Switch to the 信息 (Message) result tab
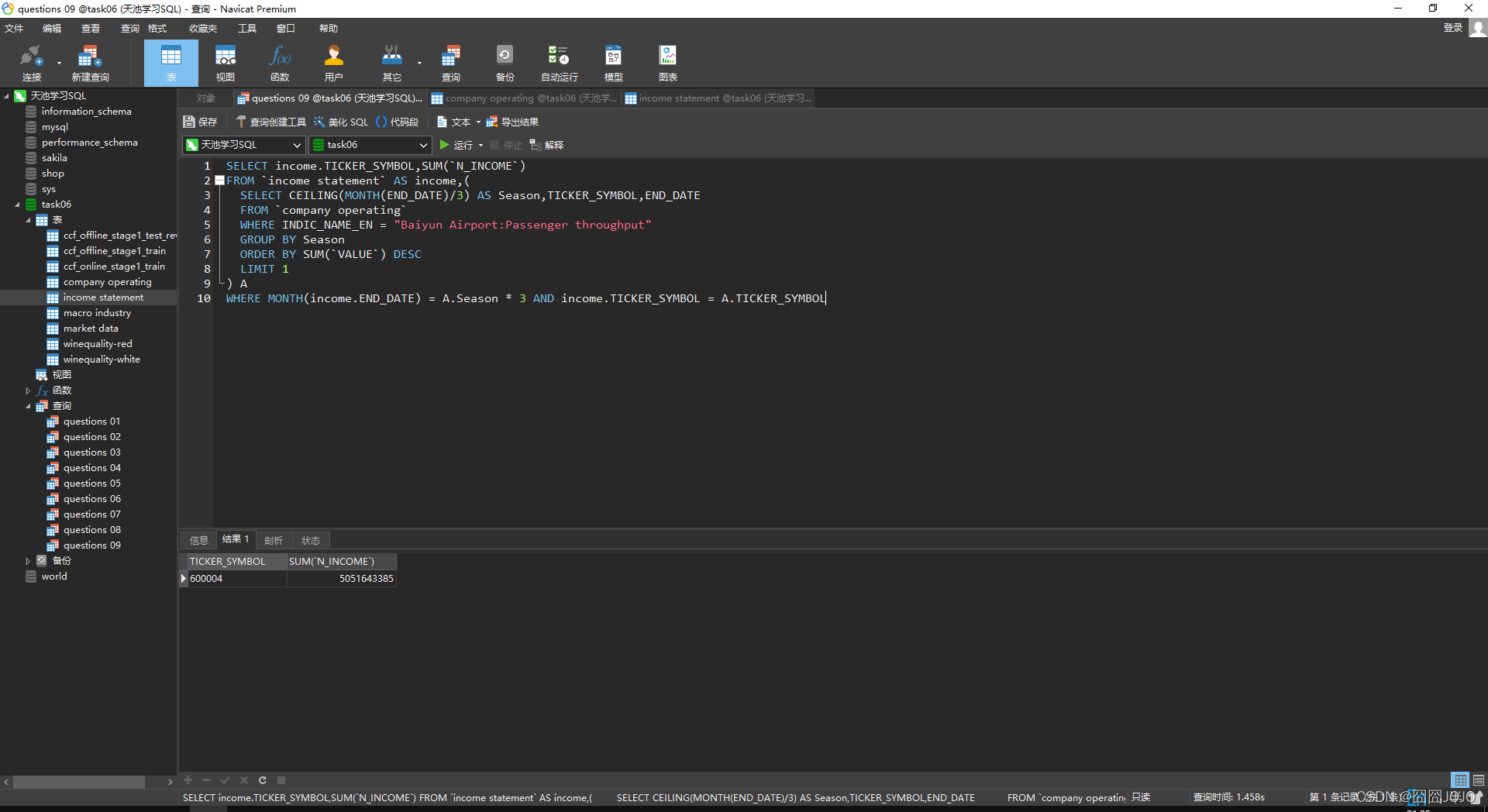This screenshot has height=812, width=1488. [x=199, y=540]
